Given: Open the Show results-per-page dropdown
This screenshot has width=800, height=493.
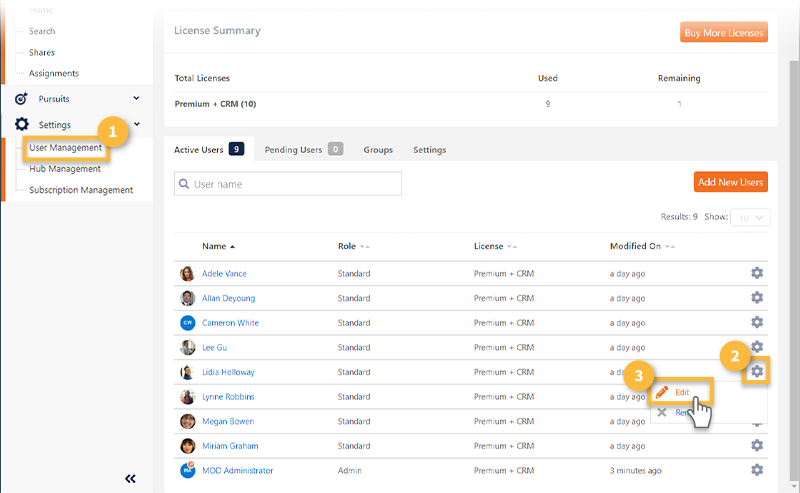Looking at the screenshot, I should click(750, 217).
